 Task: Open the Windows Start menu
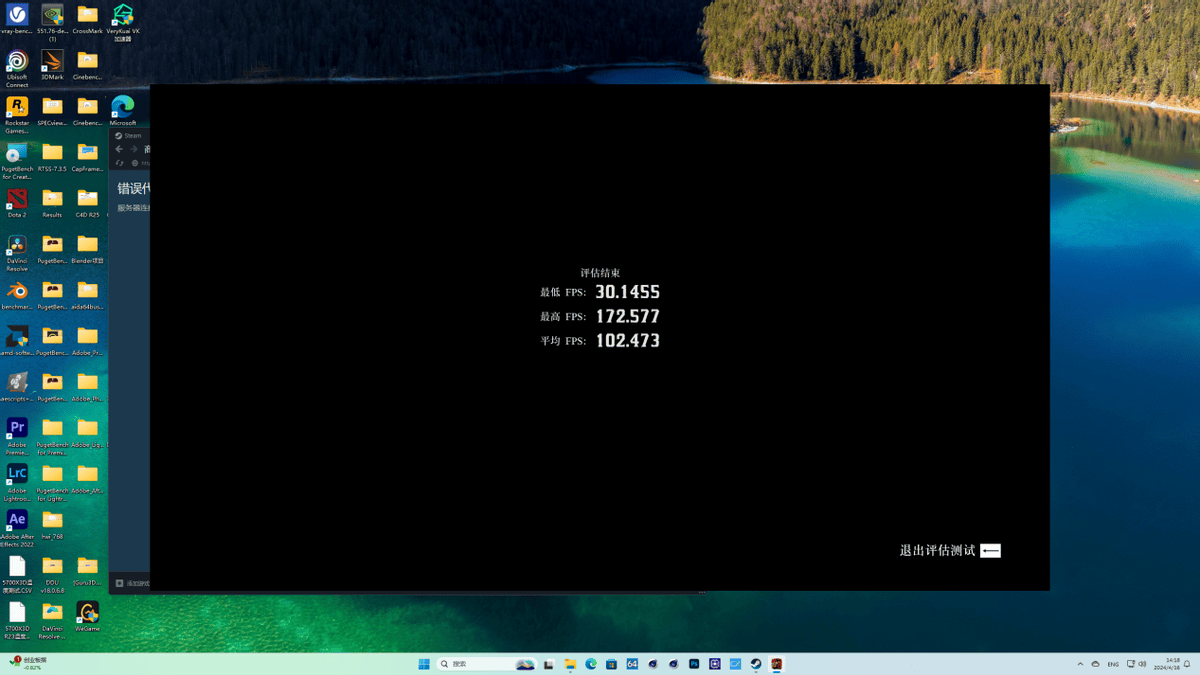[x=424, y=664]
